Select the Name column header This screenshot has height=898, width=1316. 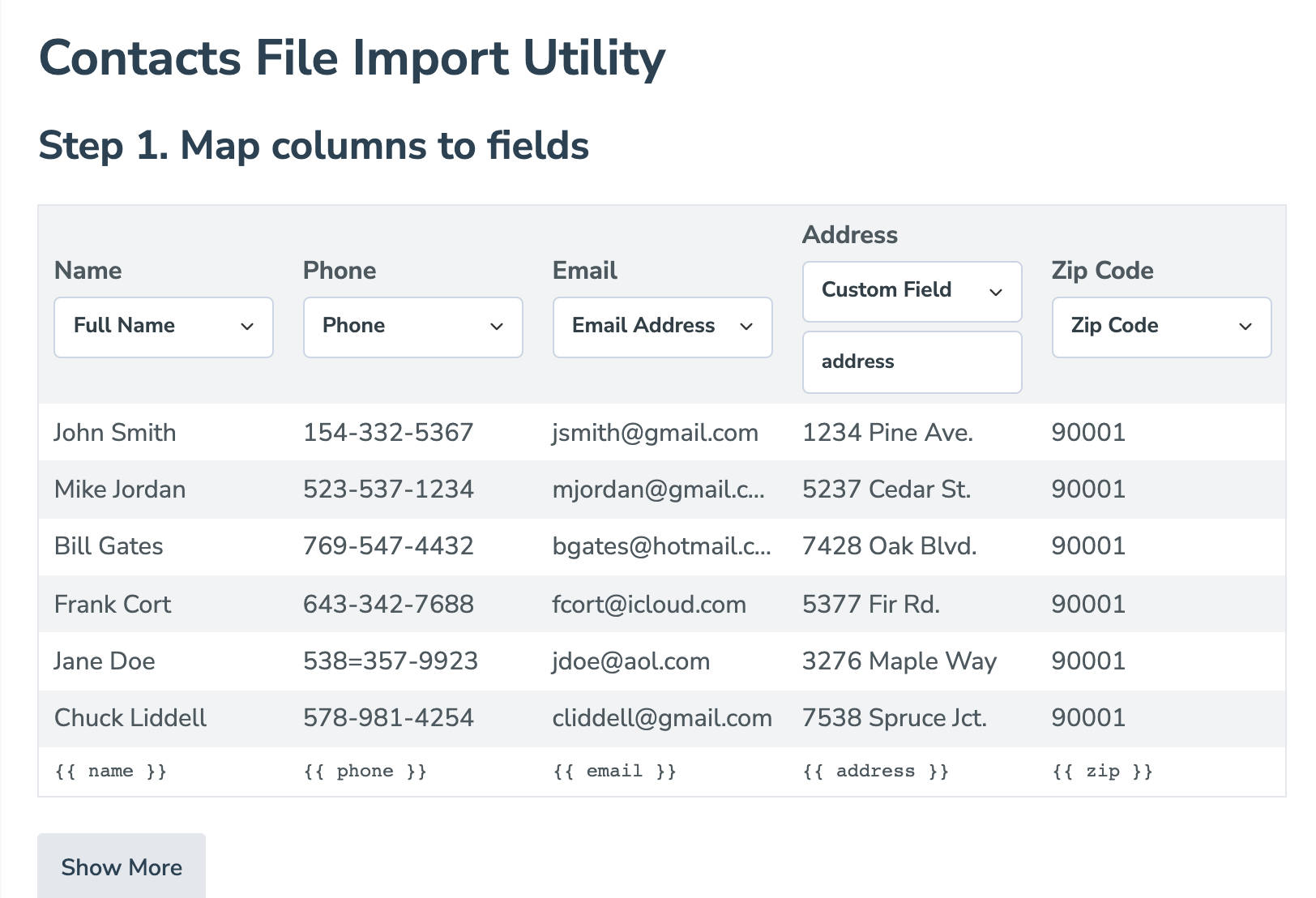click(x=88, y=271)
